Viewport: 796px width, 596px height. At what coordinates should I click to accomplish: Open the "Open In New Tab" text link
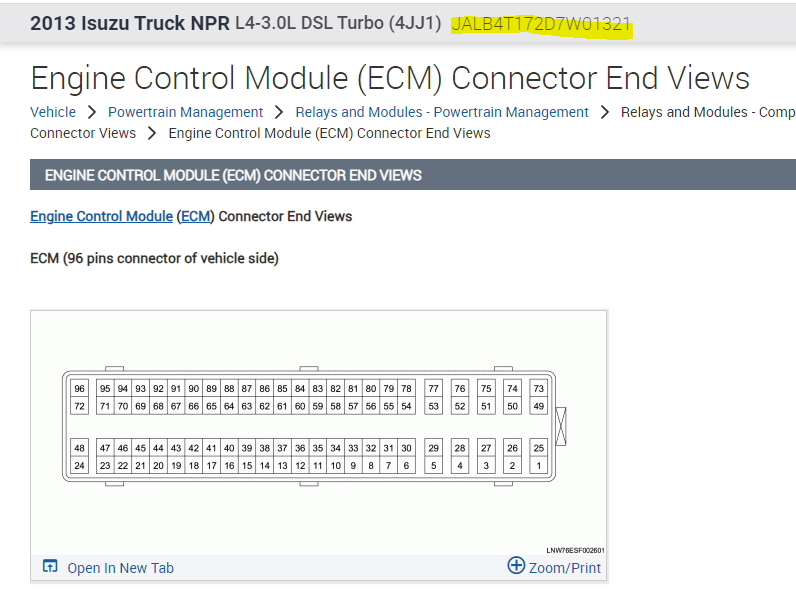(x=120, y=568)
